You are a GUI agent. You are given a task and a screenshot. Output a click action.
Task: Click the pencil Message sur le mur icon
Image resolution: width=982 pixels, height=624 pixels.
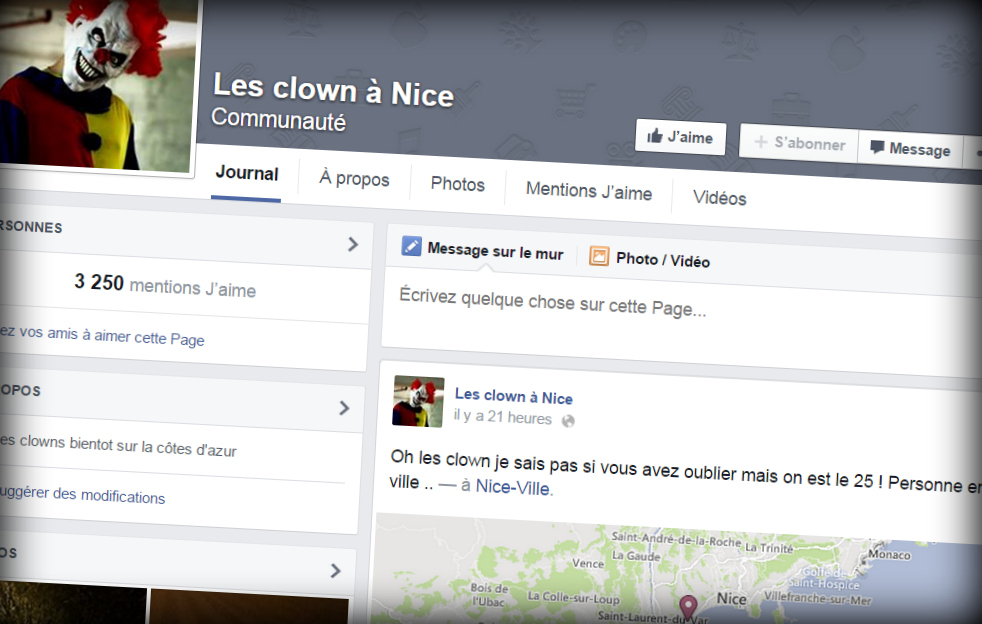[411, 247]
